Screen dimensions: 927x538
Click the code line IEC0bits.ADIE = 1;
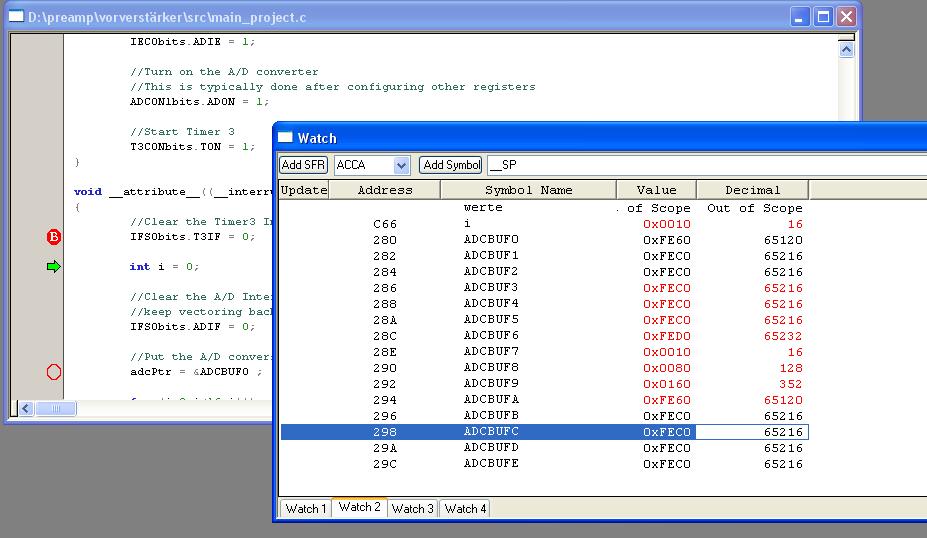[193, 41]
